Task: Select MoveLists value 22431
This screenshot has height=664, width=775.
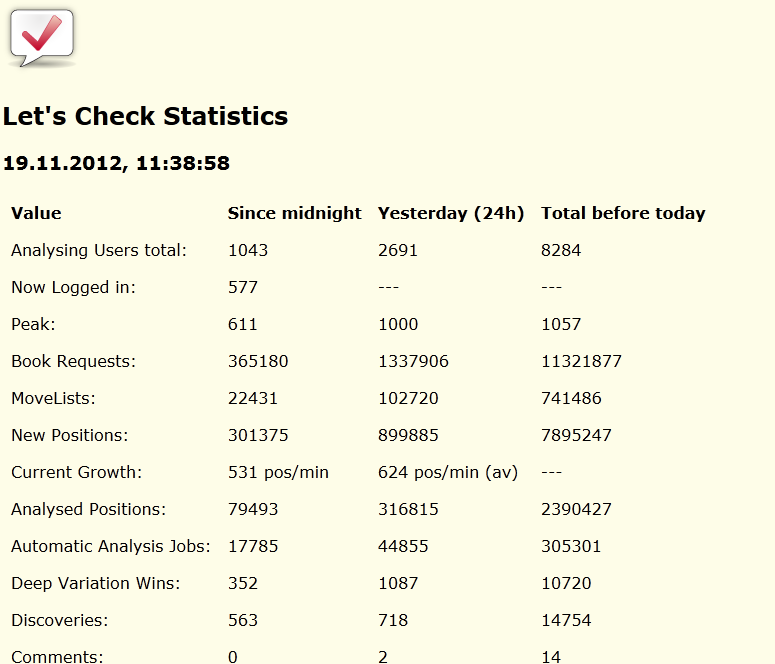Action: point(253,398)
